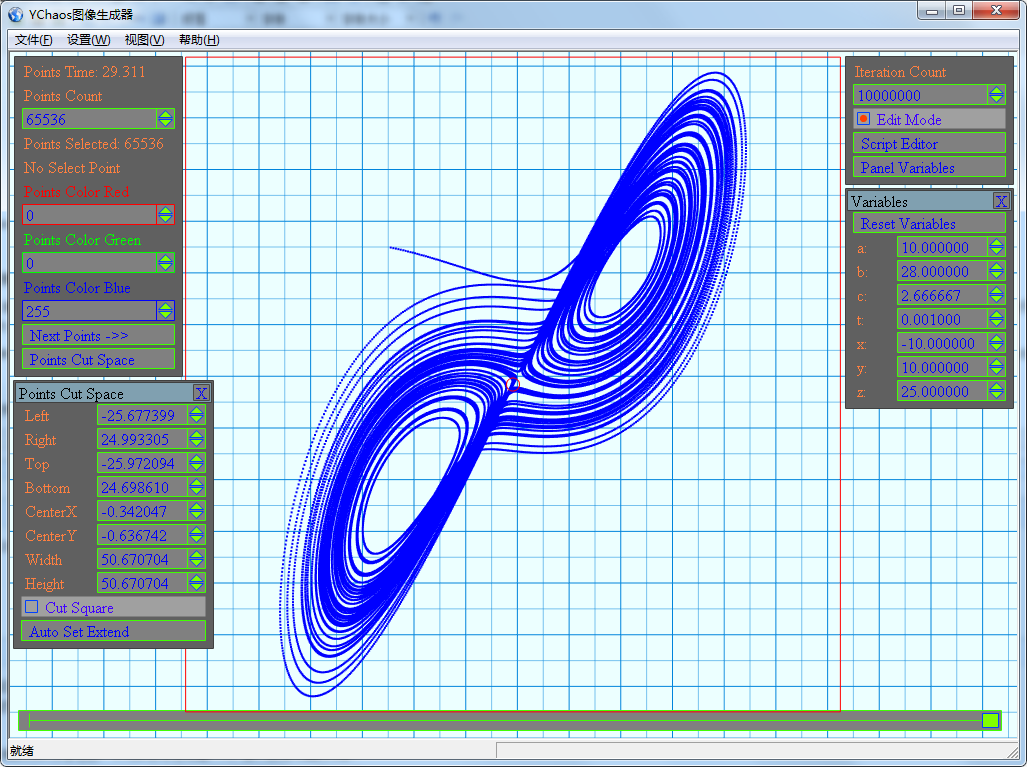Click the Points Color Red spinner

coord(166,215)
